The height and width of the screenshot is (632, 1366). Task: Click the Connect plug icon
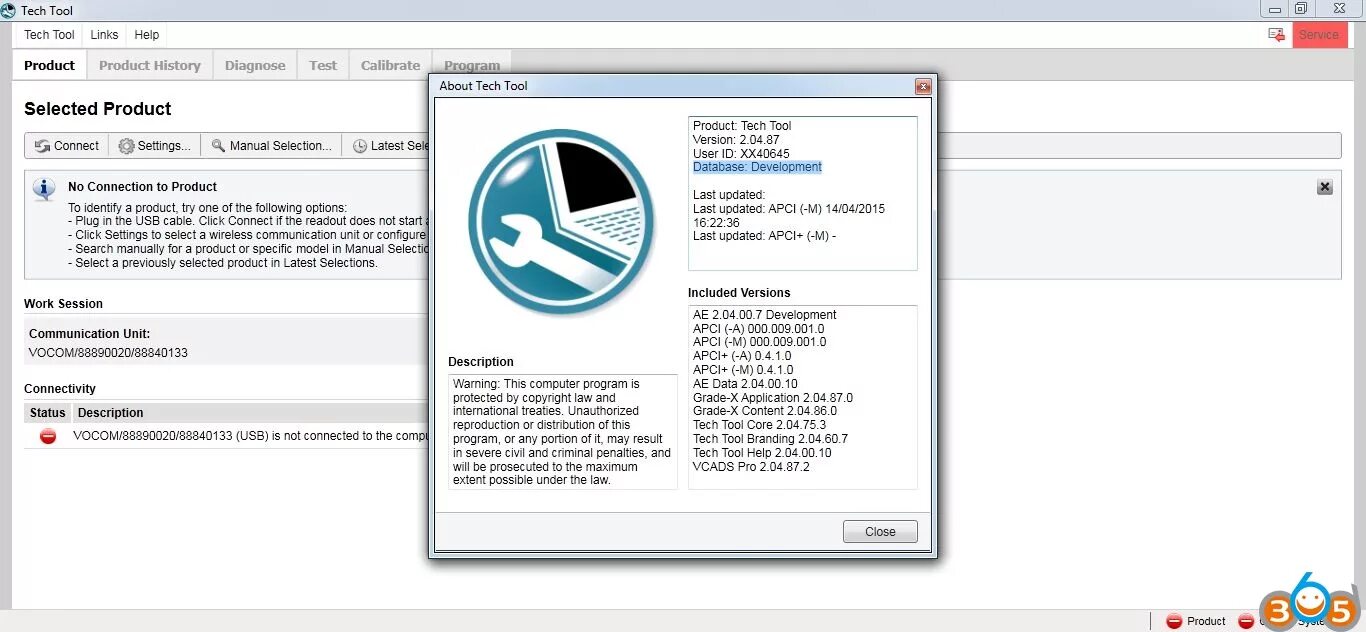[42, 146]
